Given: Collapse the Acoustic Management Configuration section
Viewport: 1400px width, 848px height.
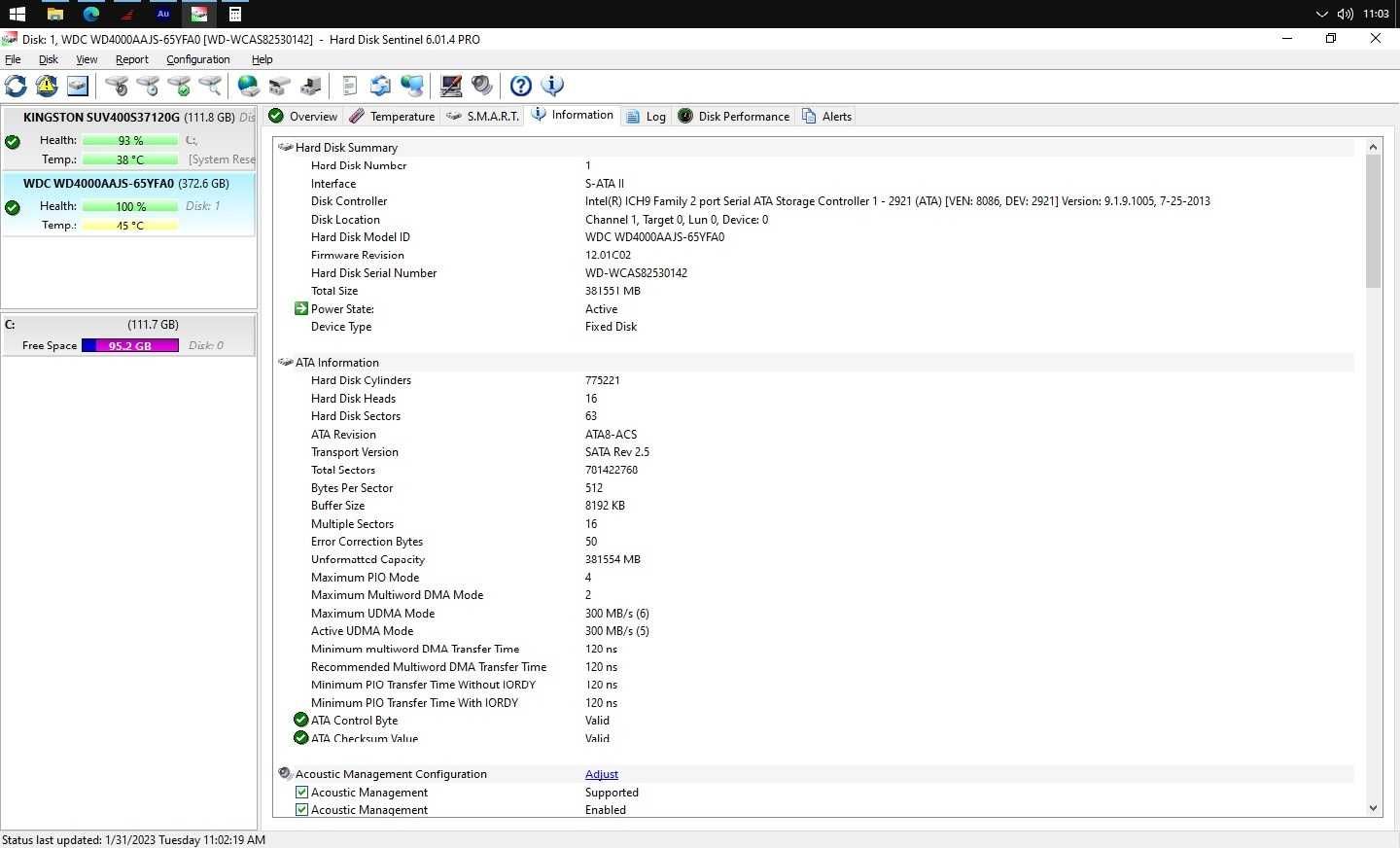Looking at the screenshot, I should coord(285,774).
